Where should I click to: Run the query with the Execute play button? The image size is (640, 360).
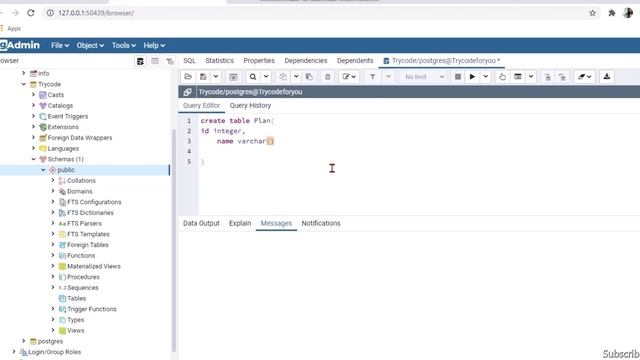472,77
